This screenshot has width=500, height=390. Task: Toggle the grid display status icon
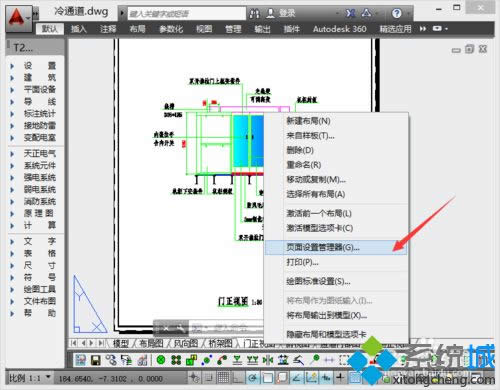tap(223, 378)
